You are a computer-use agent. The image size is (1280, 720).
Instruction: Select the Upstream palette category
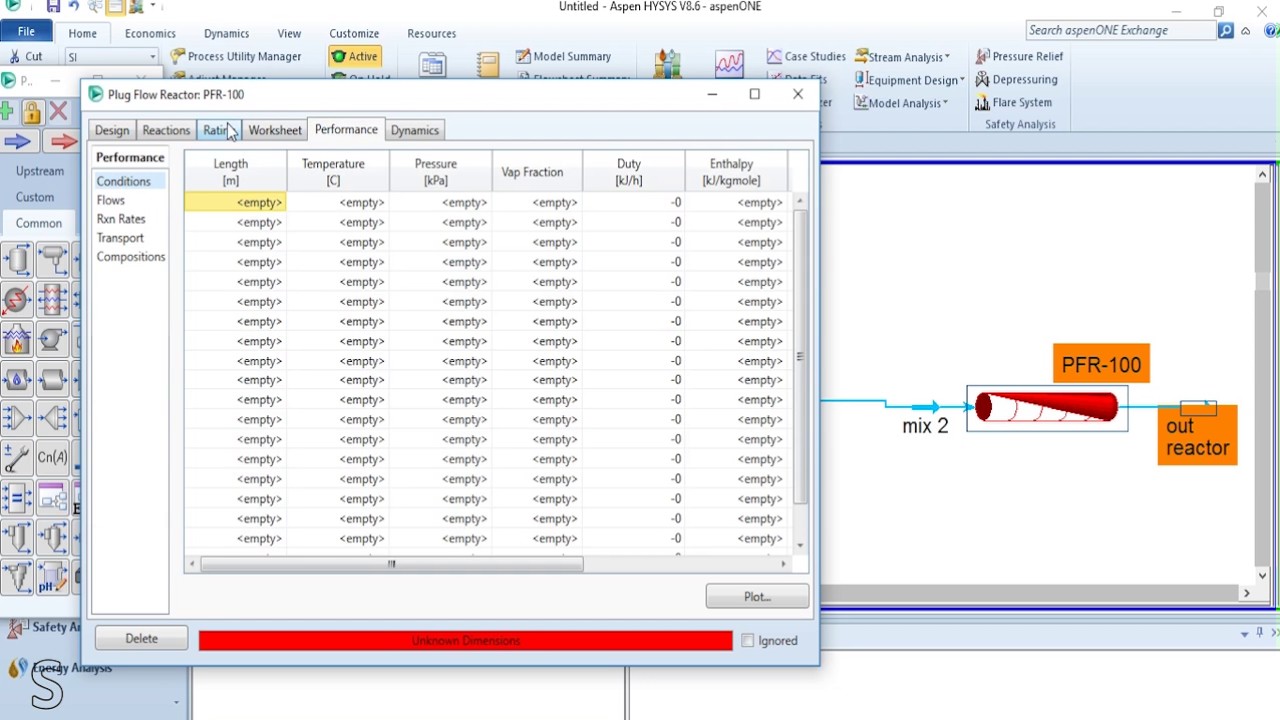coord(40,171)
